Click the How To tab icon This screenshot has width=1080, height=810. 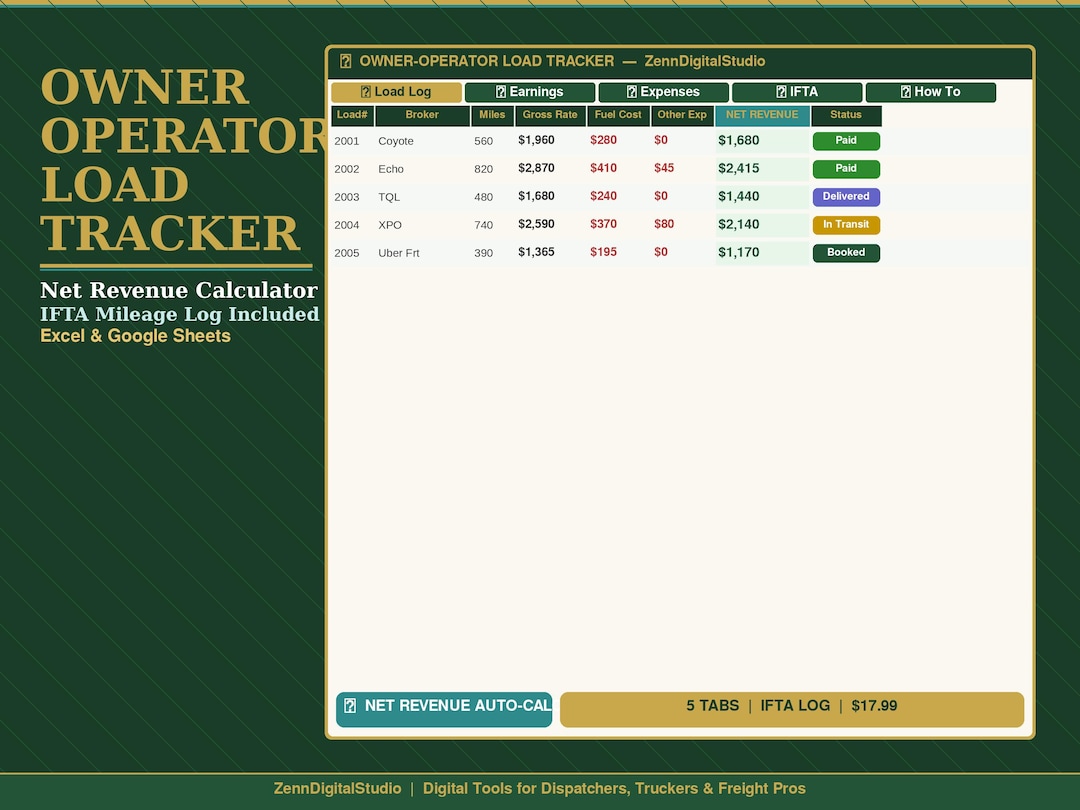point(906,92)
